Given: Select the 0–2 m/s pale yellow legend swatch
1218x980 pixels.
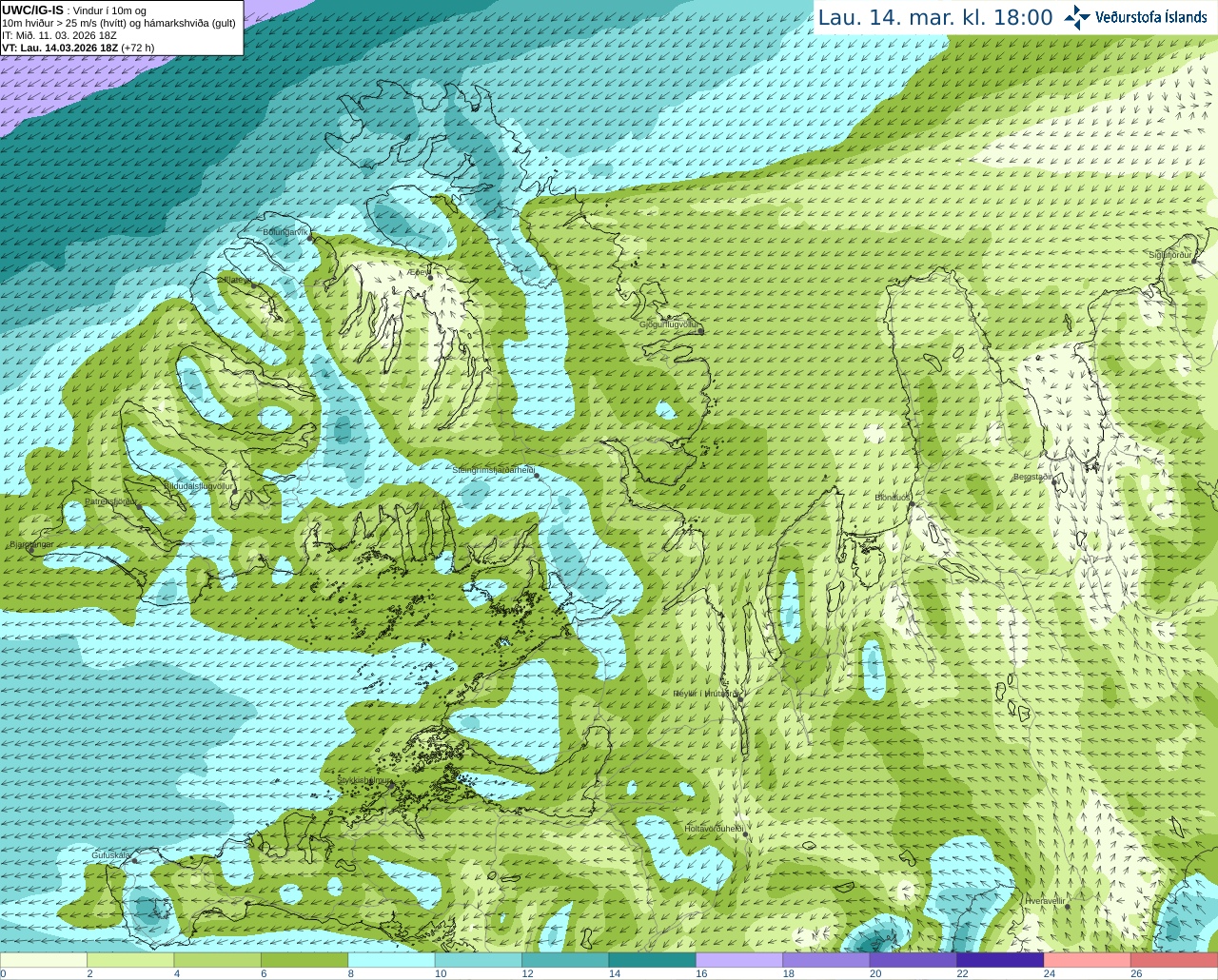Looking at the screenshot, I should point(44,960).
